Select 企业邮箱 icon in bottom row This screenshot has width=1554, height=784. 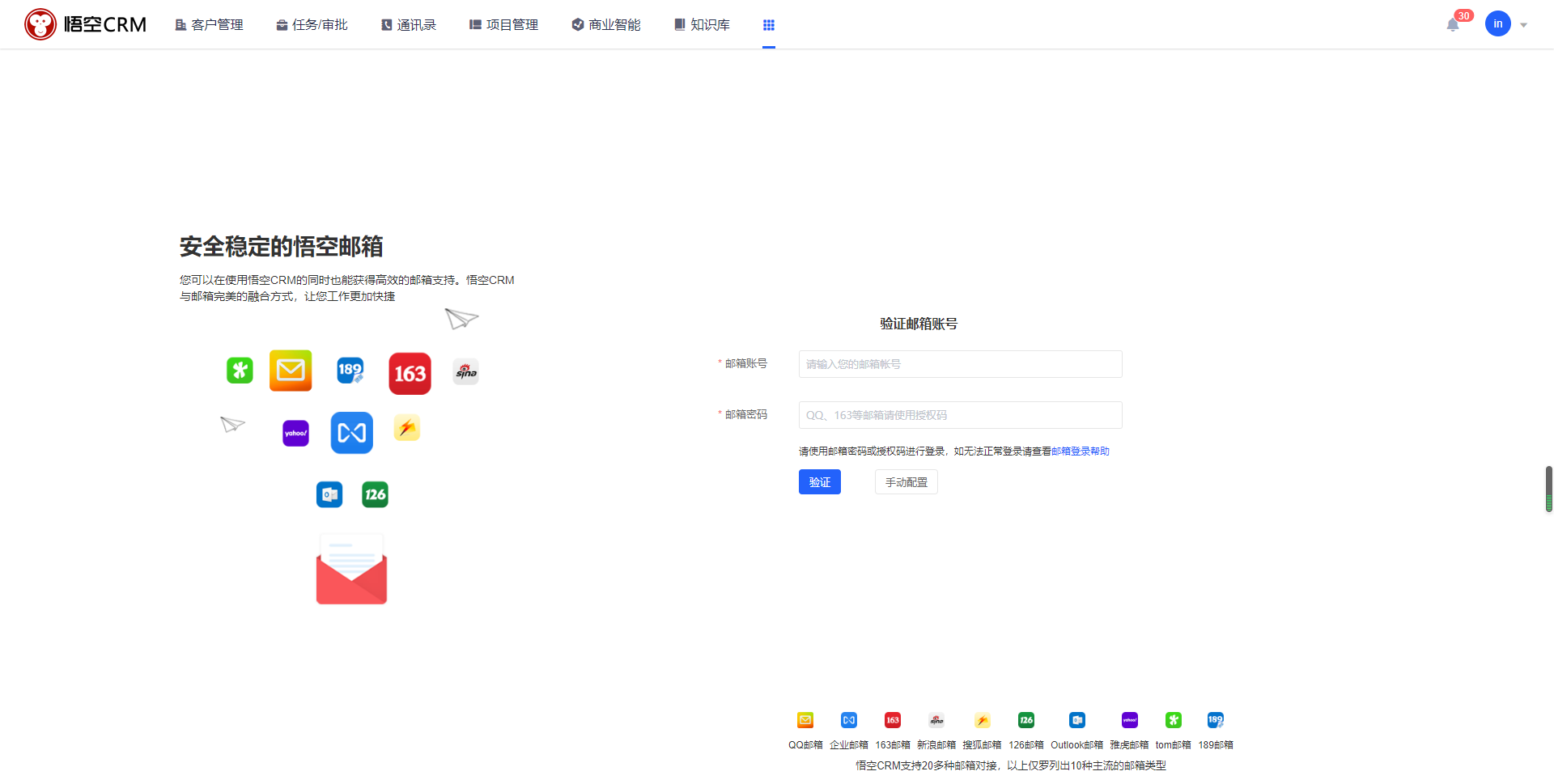point(849,720)
